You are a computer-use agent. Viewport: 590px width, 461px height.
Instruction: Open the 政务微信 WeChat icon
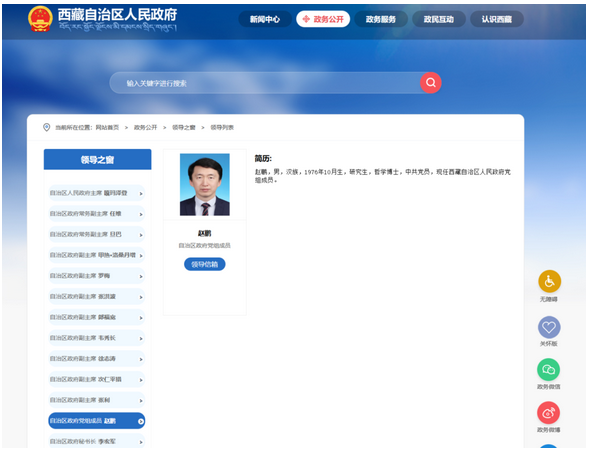coord(548,370)
